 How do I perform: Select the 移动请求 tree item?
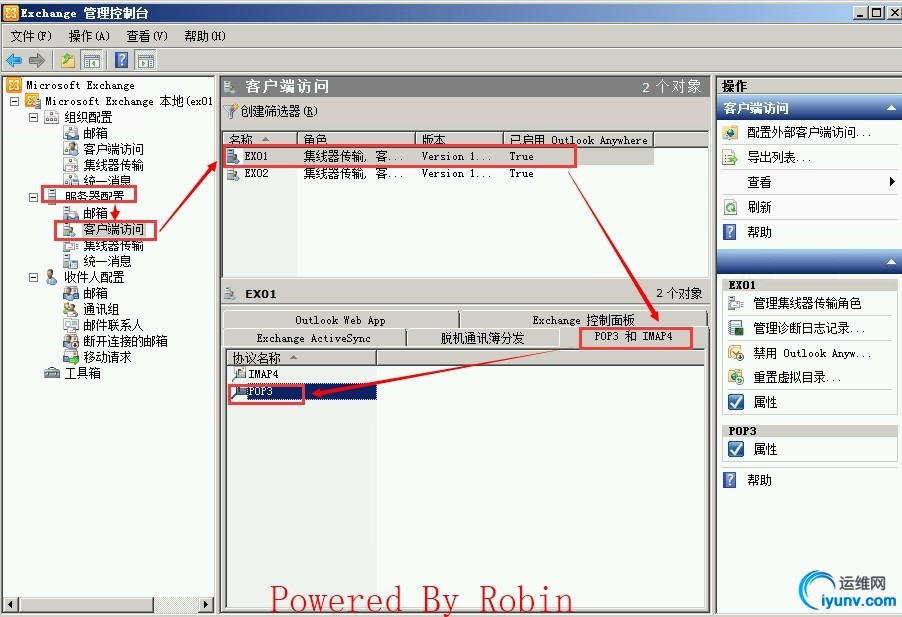(x=107, y=357)
